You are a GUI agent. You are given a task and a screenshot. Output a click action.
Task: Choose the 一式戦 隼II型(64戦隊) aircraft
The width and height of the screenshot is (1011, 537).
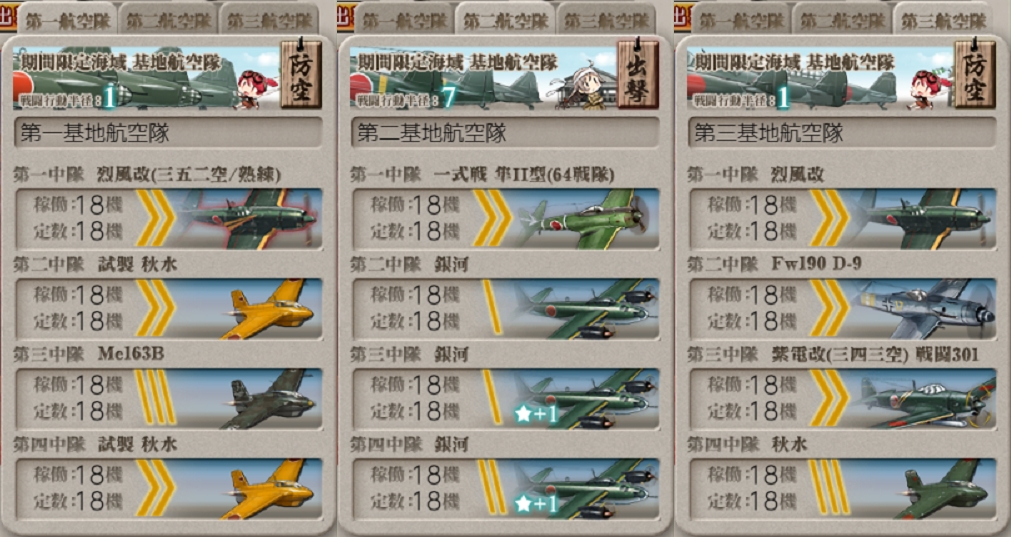506,219
